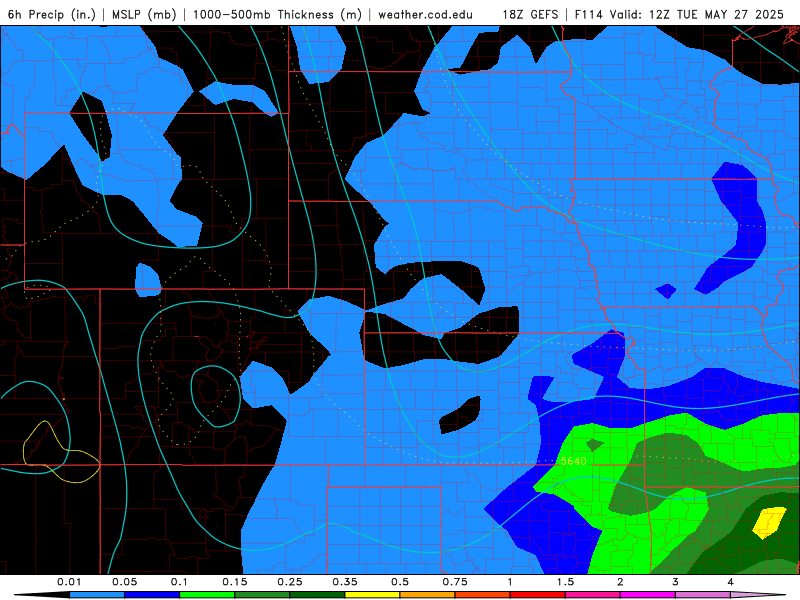Click the 0.1 colorbar value

(179, 582)
